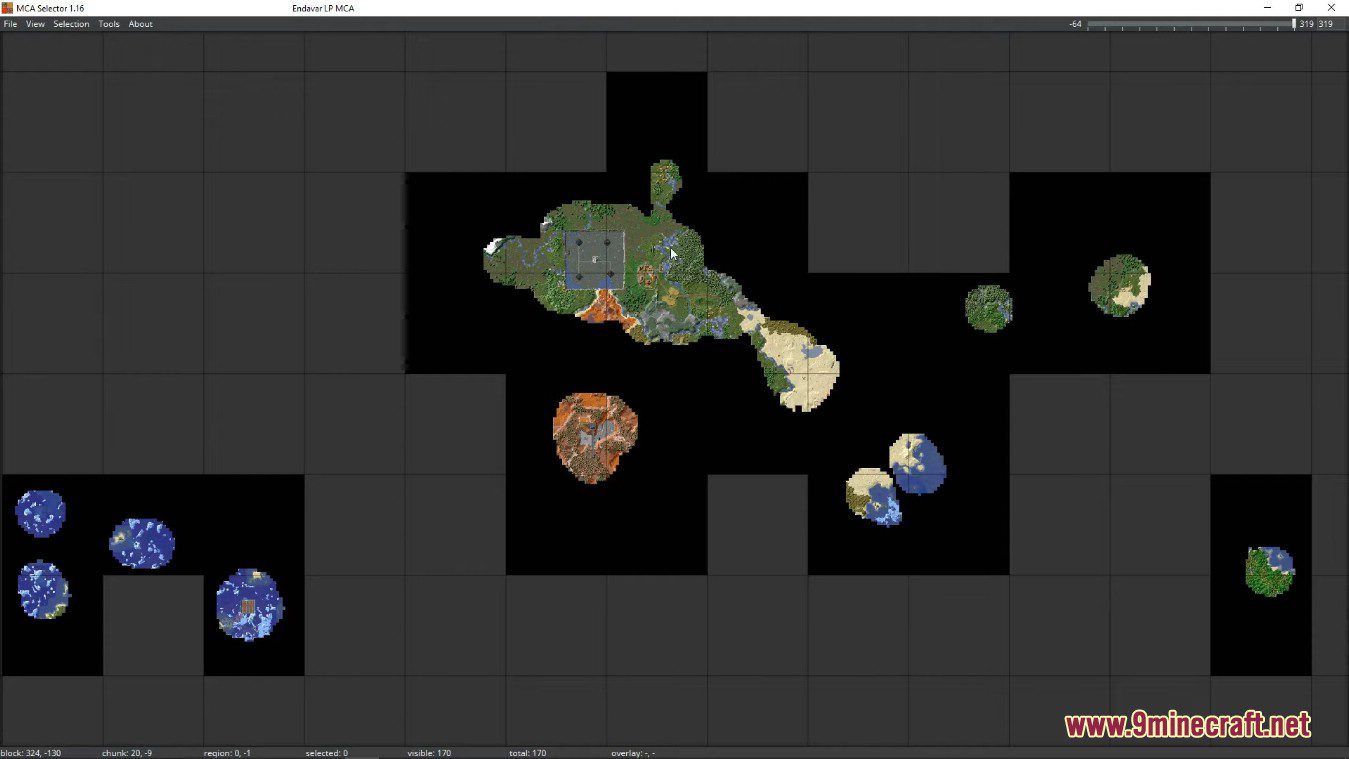The image size is (1349, 759).
Task: Open the Tools menu
Action: coord(109,24)
